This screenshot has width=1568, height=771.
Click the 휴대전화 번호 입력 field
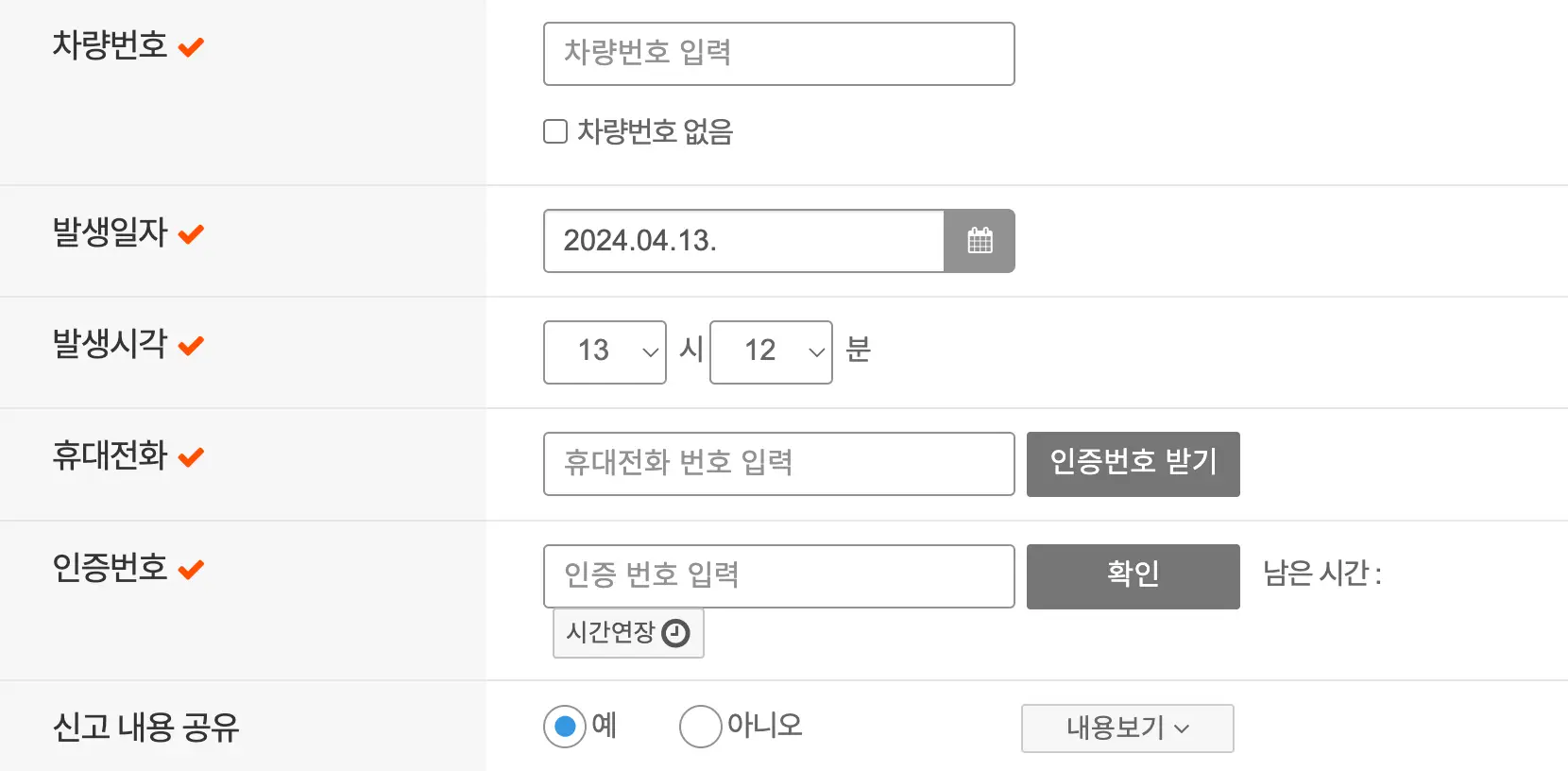click(x=778, y=464)
